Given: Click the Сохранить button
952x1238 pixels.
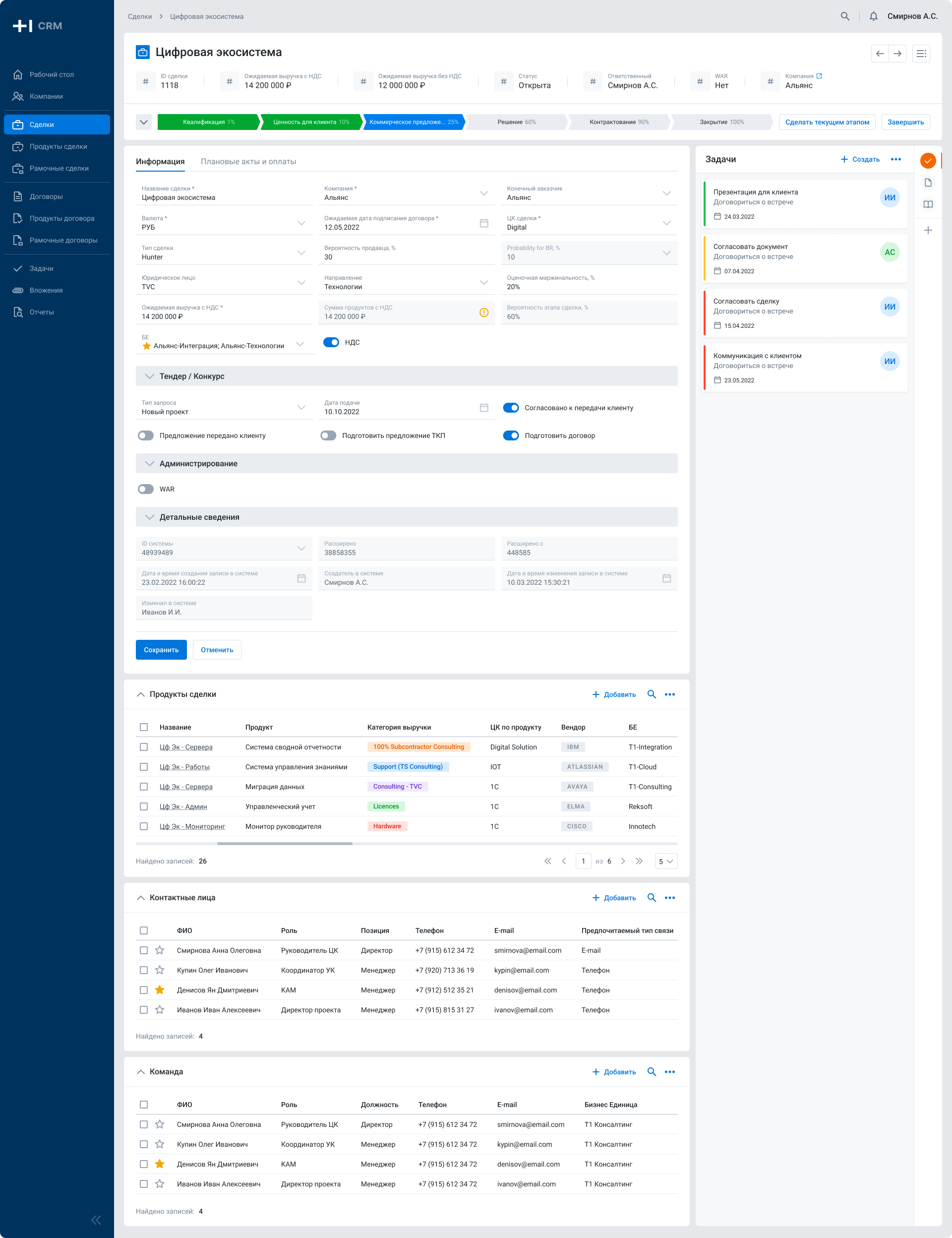Looking at the screenshot, I should (161, 650).
